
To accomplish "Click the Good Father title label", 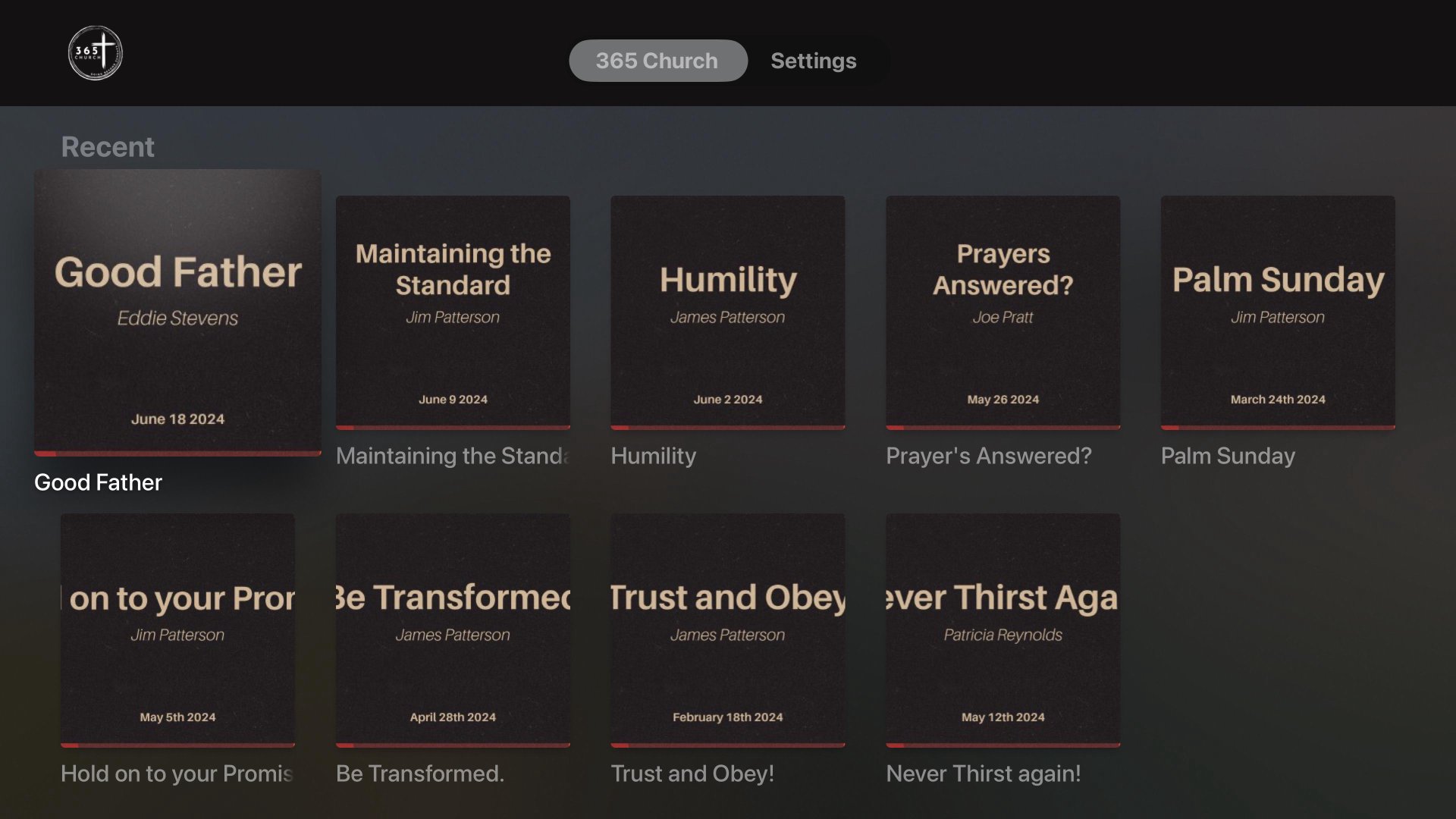I will (x=99, y=482).
